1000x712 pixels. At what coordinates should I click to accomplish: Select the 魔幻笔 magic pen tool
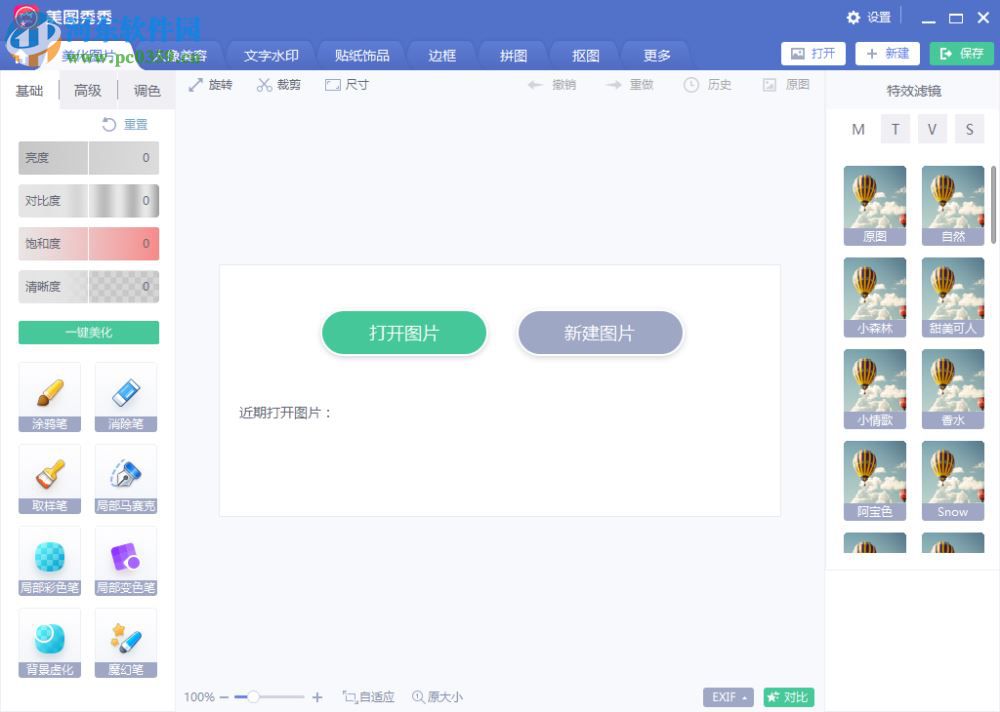(x=126, y=644)
